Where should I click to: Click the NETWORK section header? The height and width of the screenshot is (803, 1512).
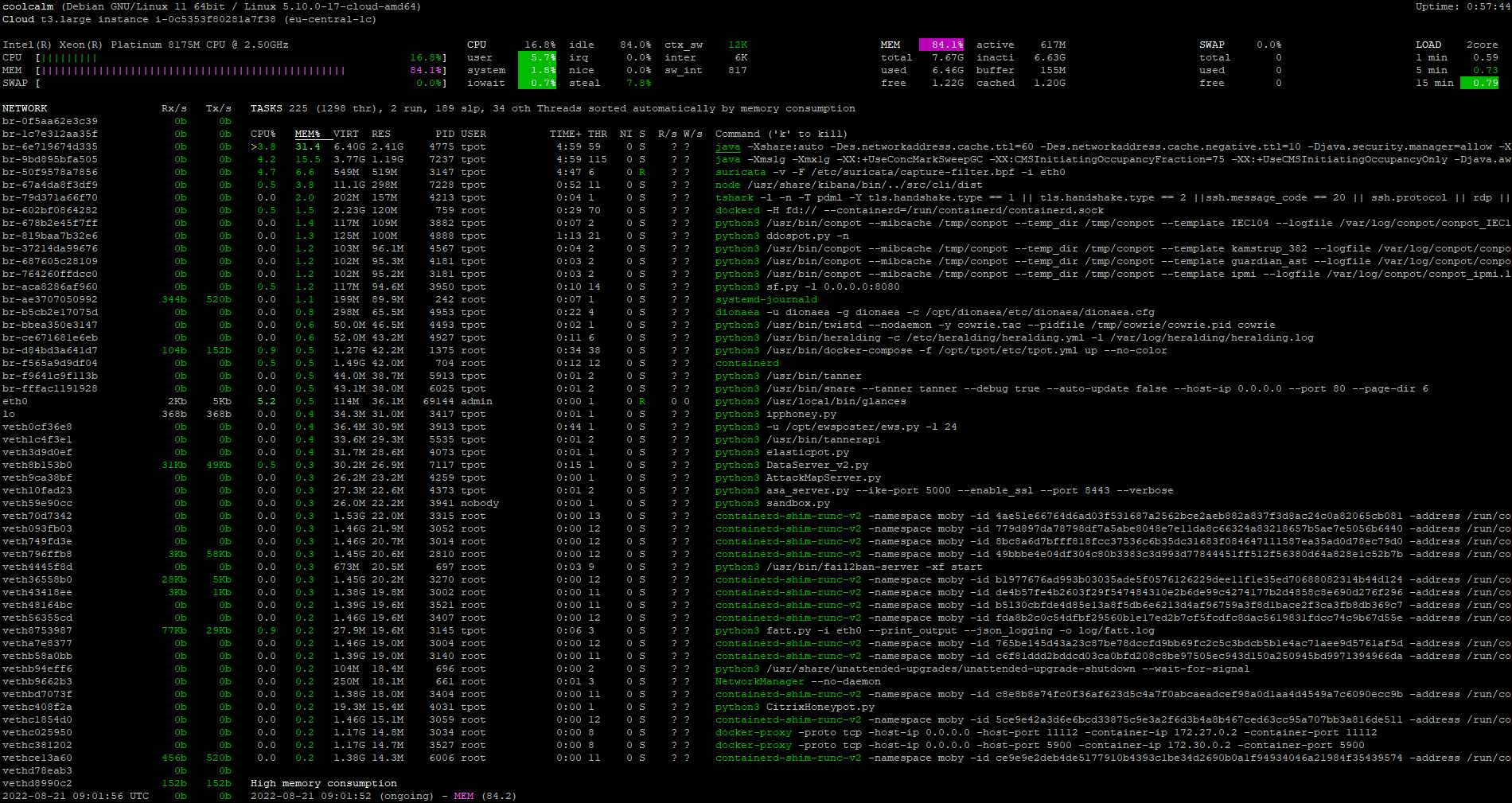[25, 108]
